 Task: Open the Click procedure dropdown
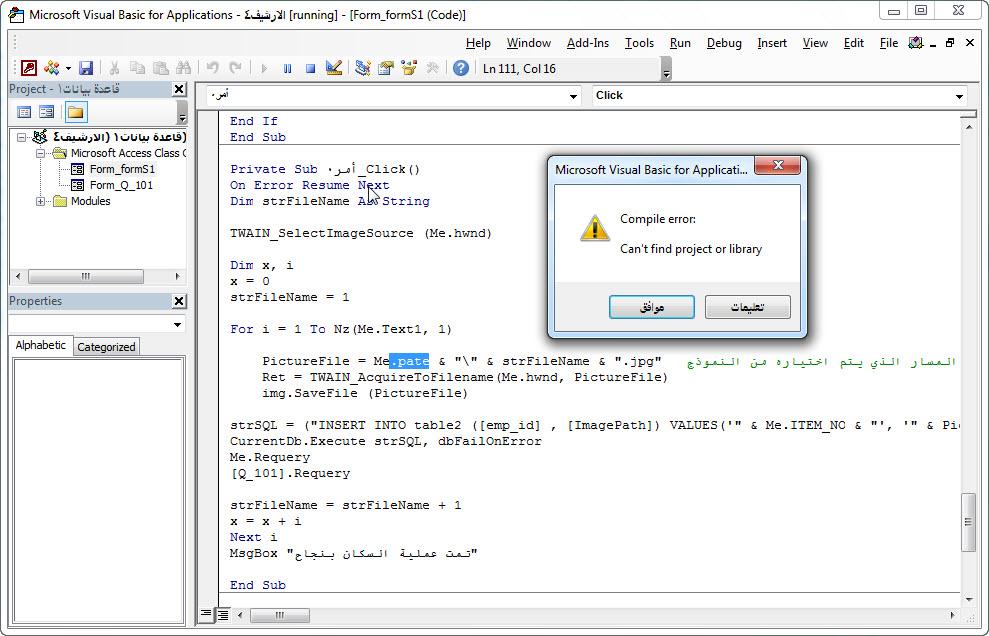click(959, 97)
